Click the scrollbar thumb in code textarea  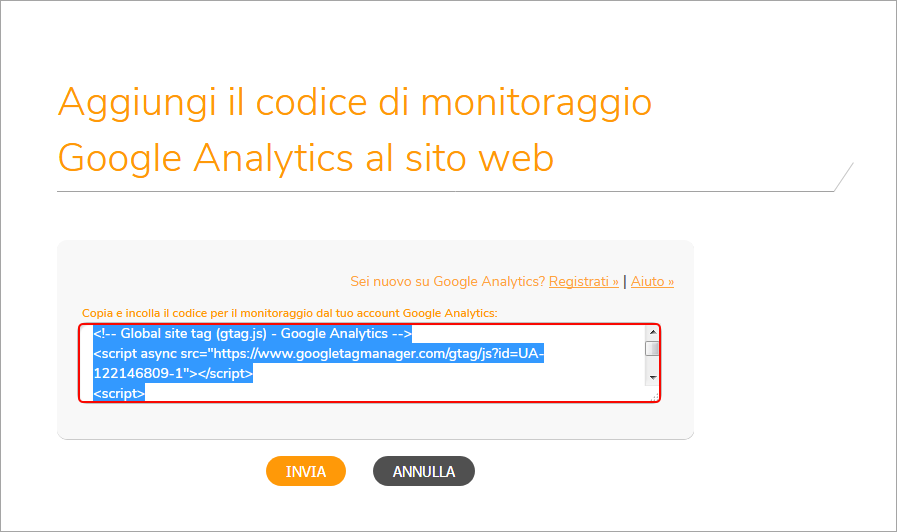point(652,348)
